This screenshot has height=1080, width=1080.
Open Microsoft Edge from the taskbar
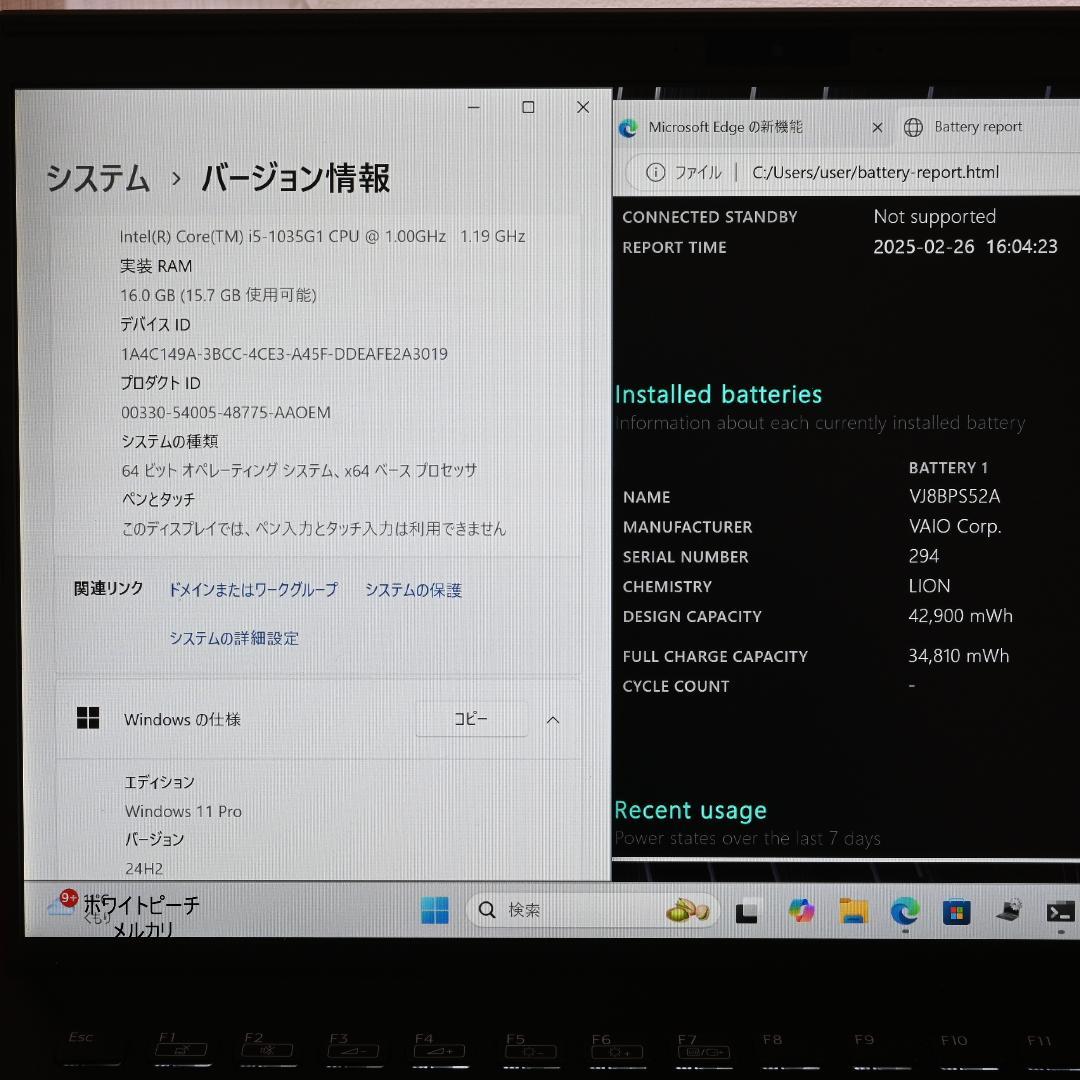coord(904,911)
